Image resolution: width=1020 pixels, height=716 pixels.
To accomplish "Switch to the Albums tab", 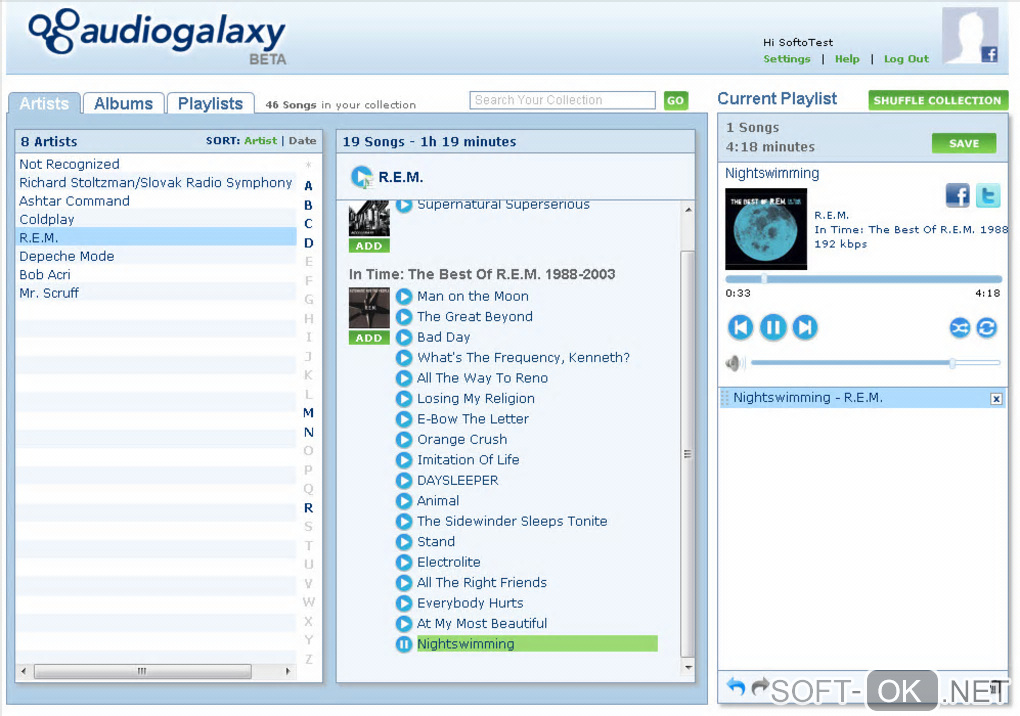I will click(x=124, y=103).
